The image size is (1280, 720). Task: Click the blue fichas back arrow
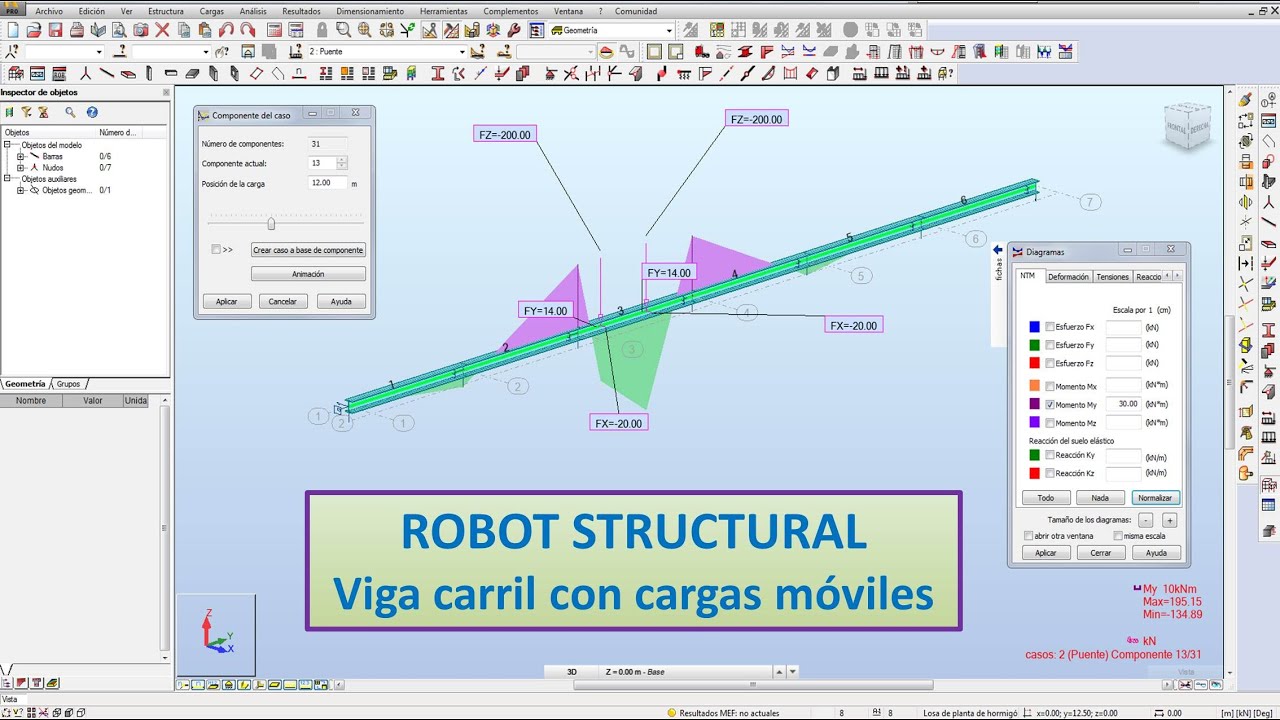[997, 250]
